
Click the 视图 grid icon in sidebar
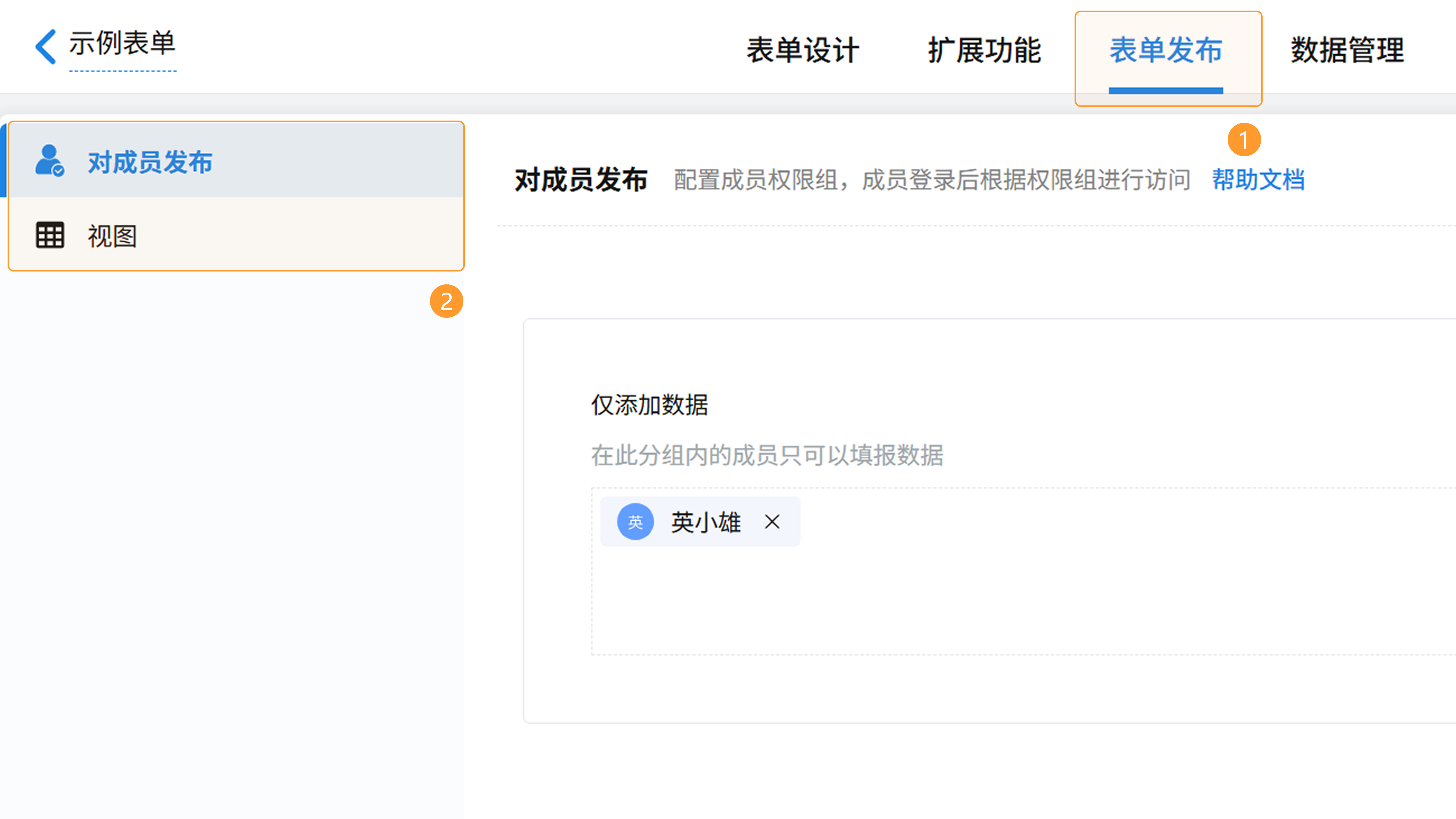(x=50, y=235)
